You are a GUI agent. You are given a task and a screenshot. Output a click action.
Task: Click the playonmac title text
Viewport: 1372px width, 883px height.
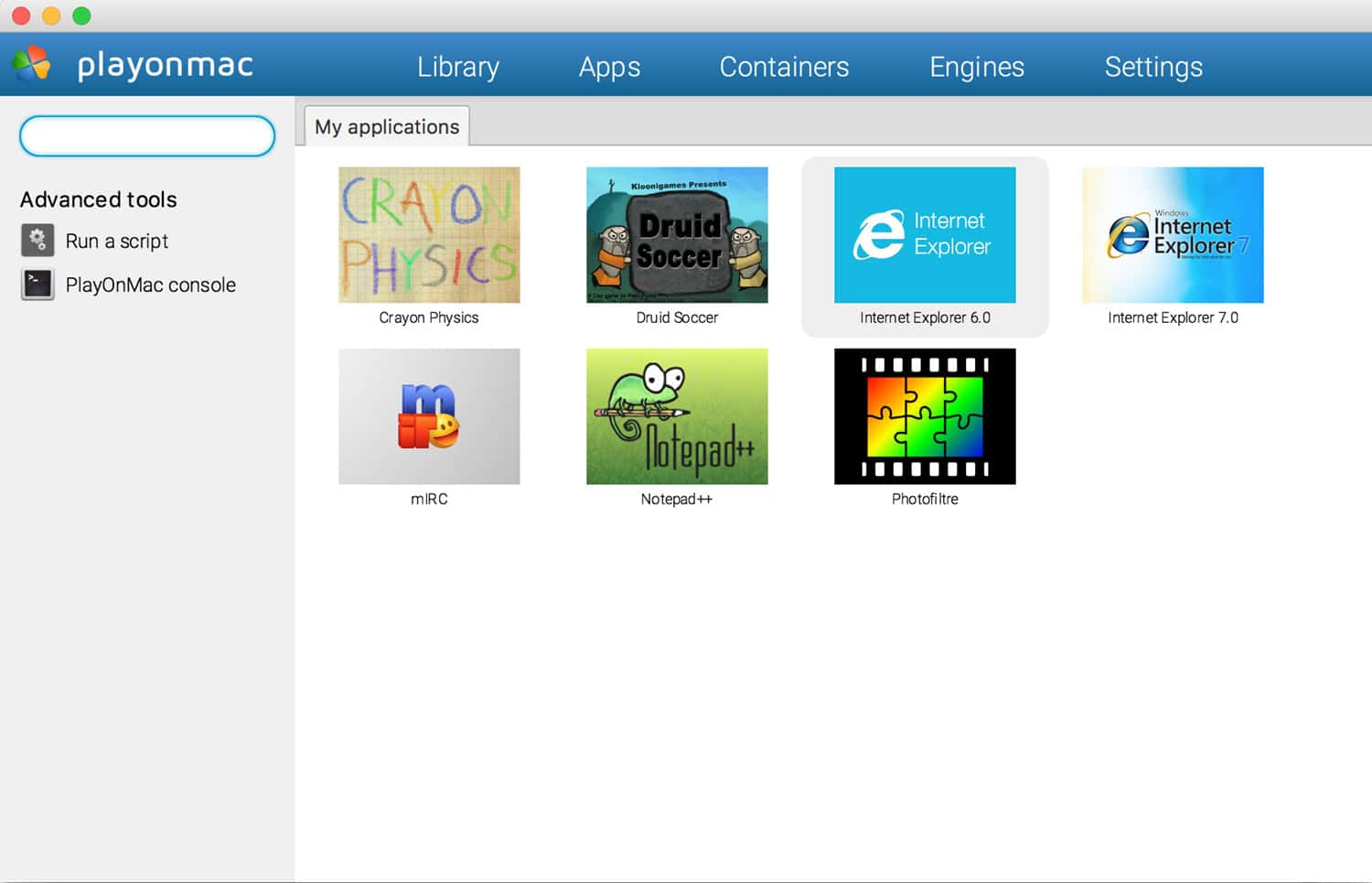point(165,65)
